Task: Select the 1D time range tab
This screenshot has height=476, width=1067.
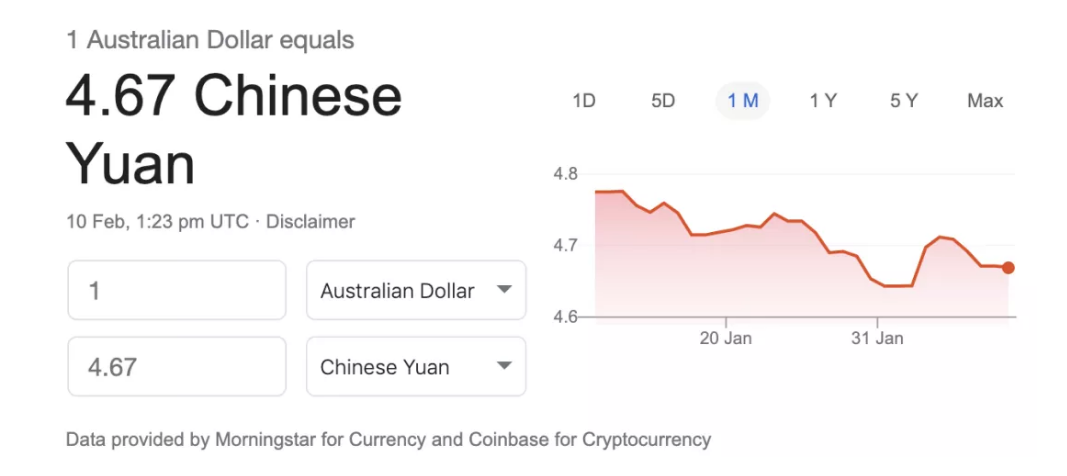Action: [584, 101]
